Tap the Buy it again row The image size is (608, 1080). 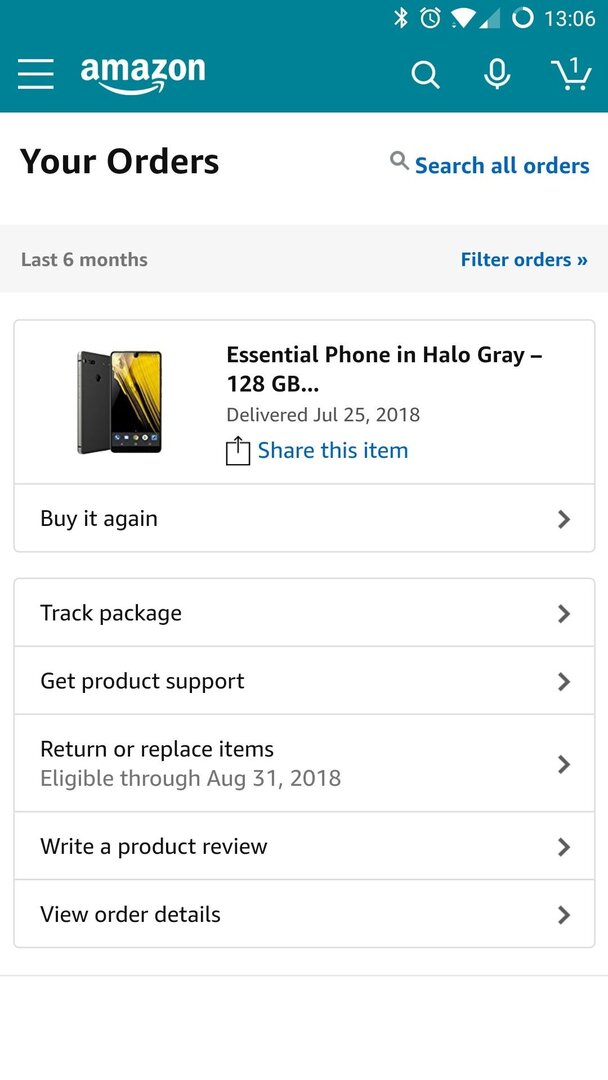[x=304, y=519]
